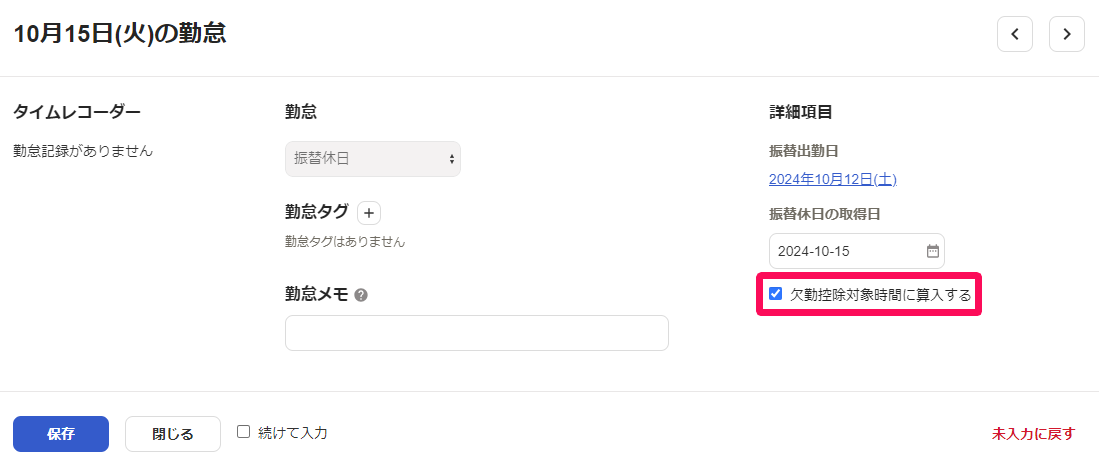Open the 振替休日の取得日 date field 2024-10-15
The image size is (1099, 467).
click(x=856, y=251)
